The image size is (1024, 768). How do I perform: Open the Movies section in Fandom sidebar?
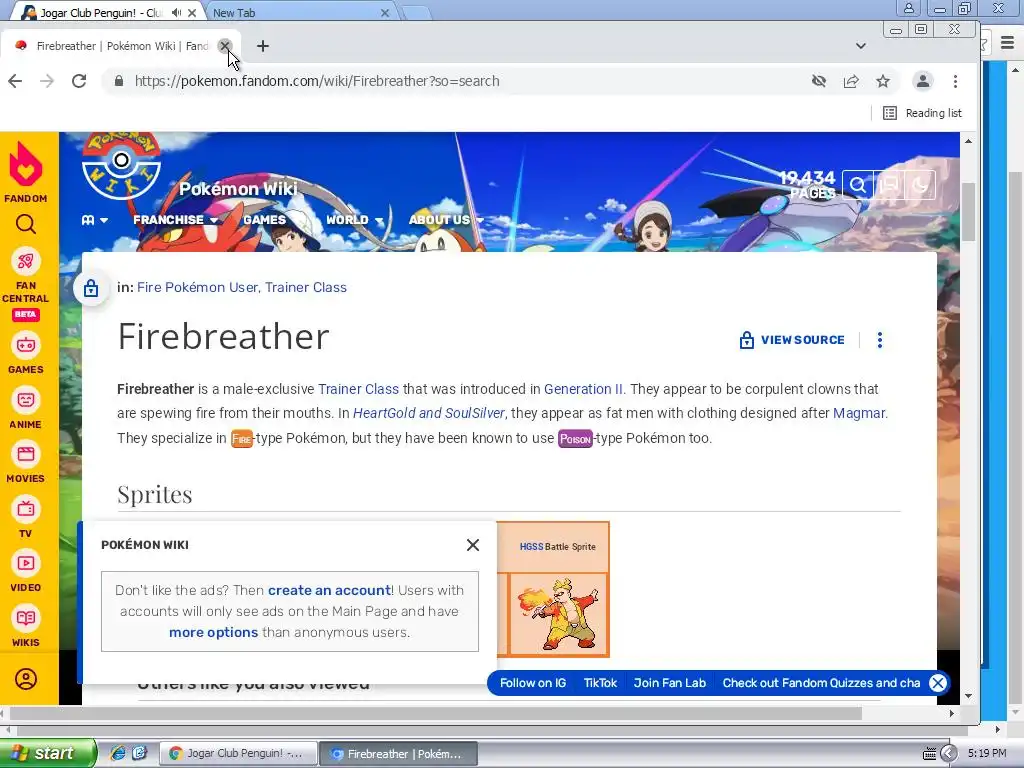pos(25,462)
